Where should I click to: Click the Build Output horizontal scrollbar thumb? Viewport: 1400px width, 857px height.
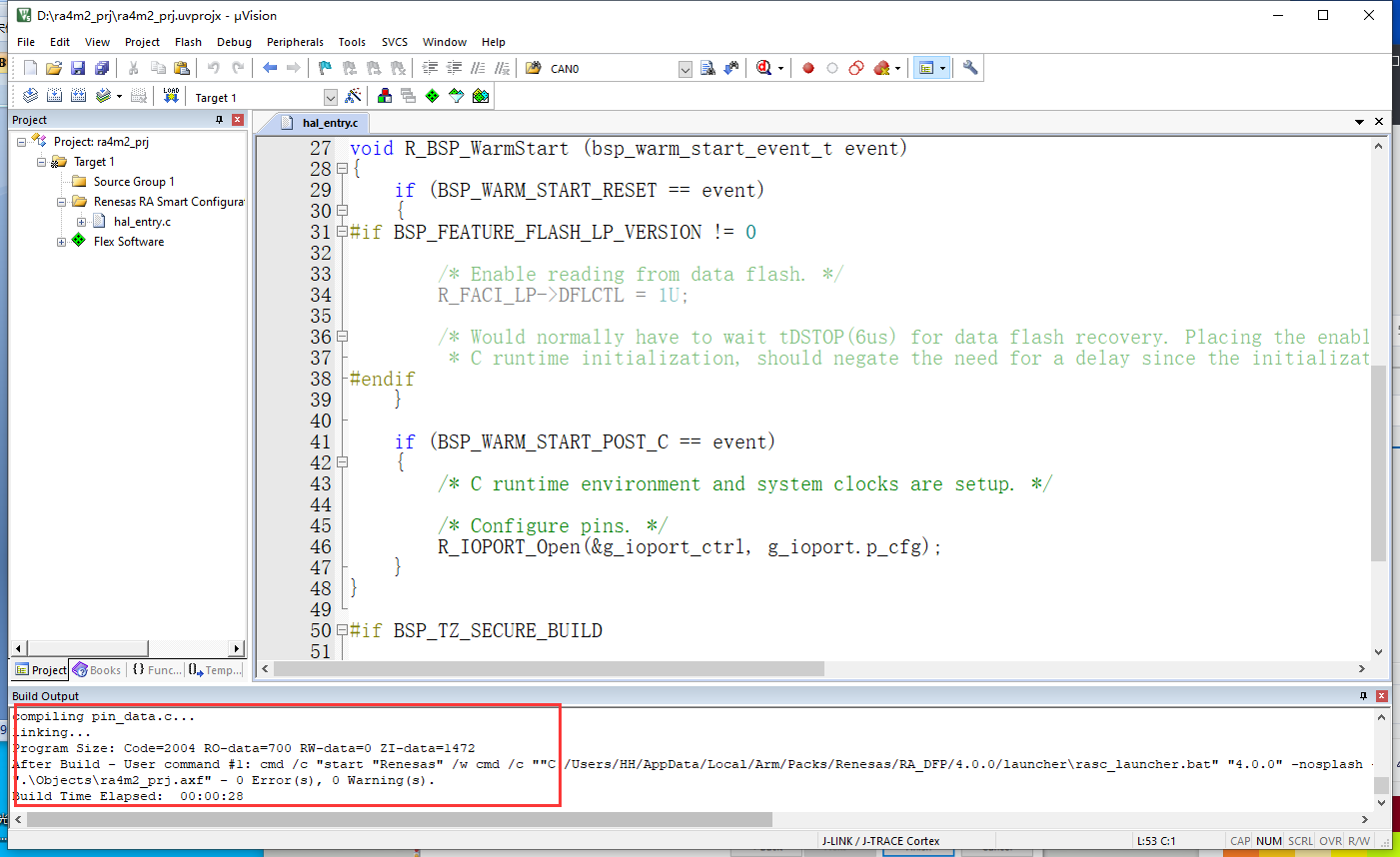click(400, 819)
